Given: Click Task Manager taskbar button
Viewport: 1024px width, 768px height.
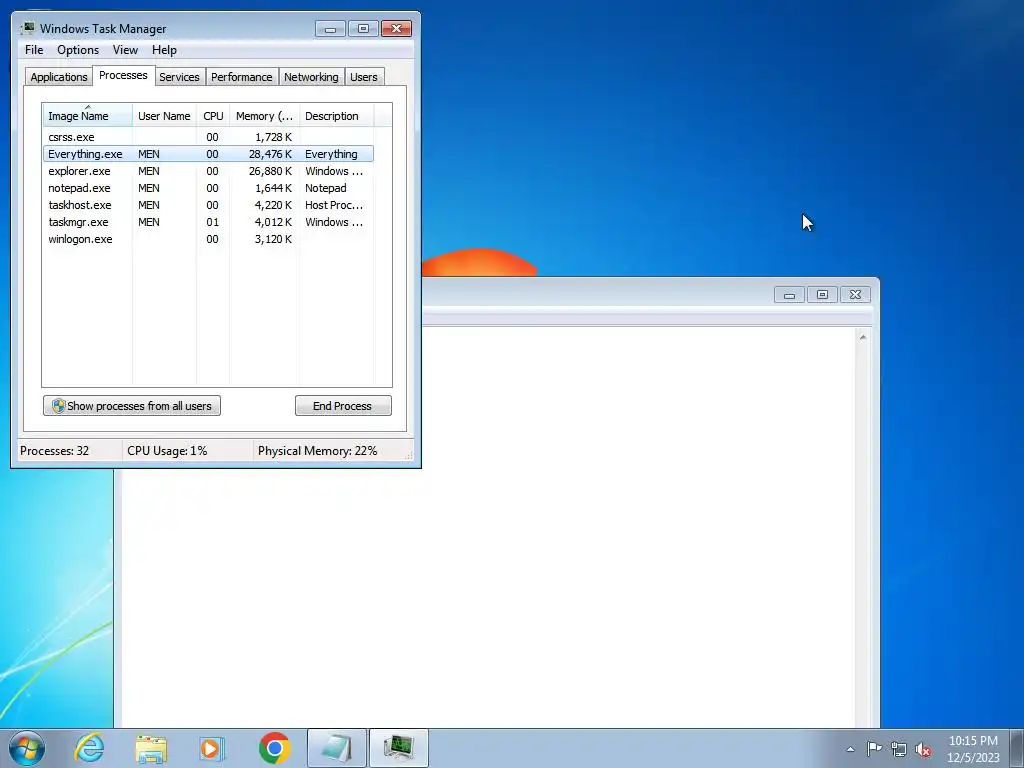Looking at the screenshot, I should coord(399,748).
